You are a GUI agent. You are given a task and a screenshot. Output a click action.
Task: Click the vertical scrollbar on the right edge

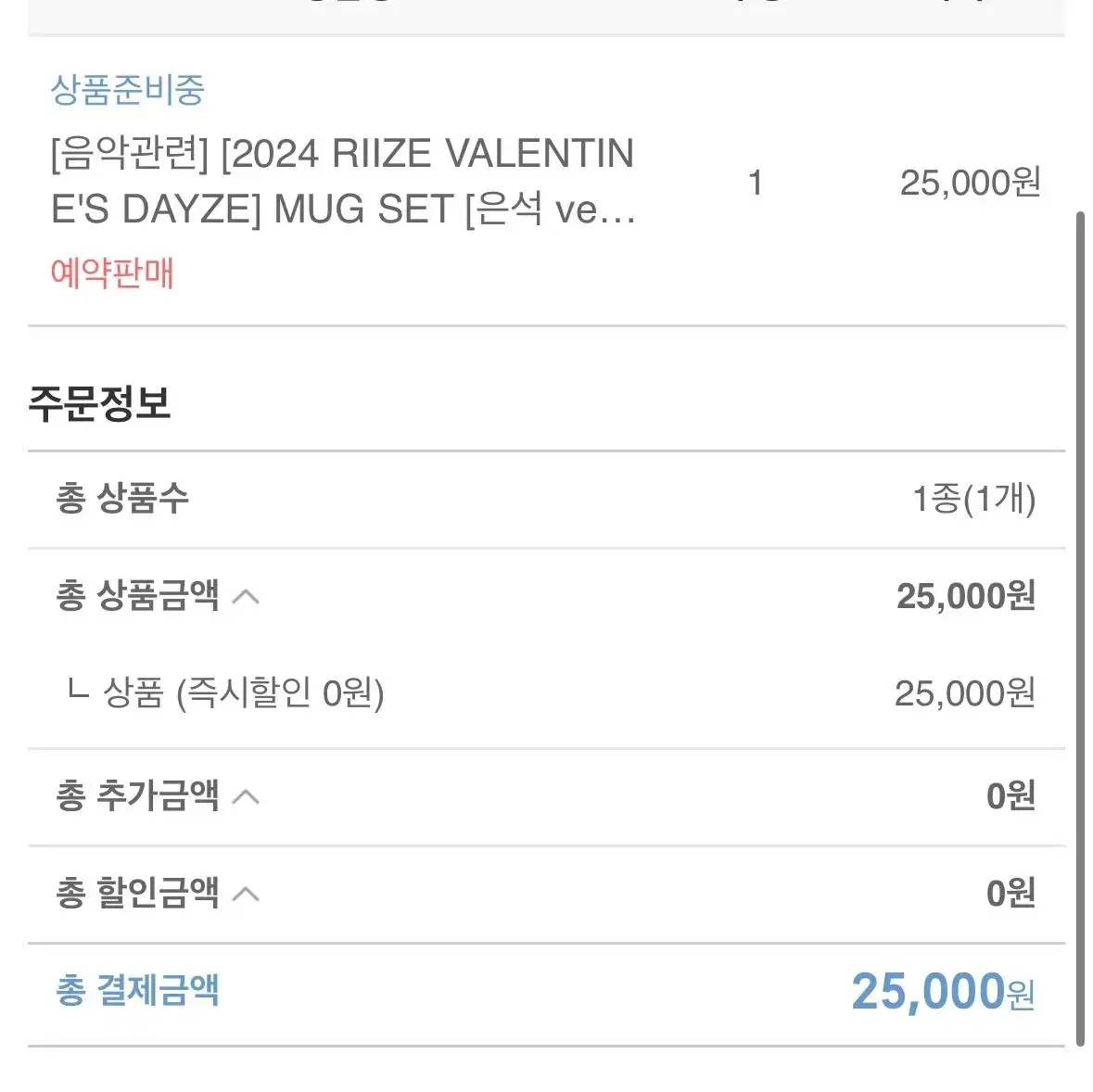coord(1080,628)
